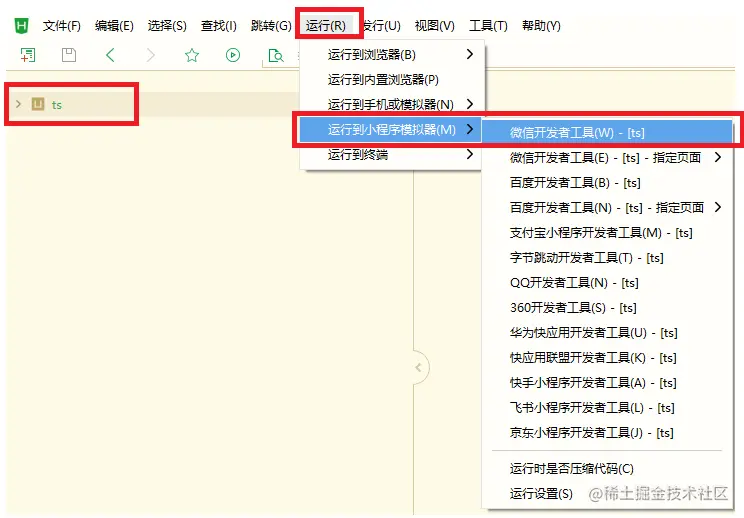Open the 选择(S) menu
Viewport: 744px width, 518px height.
tap(167, 26)
